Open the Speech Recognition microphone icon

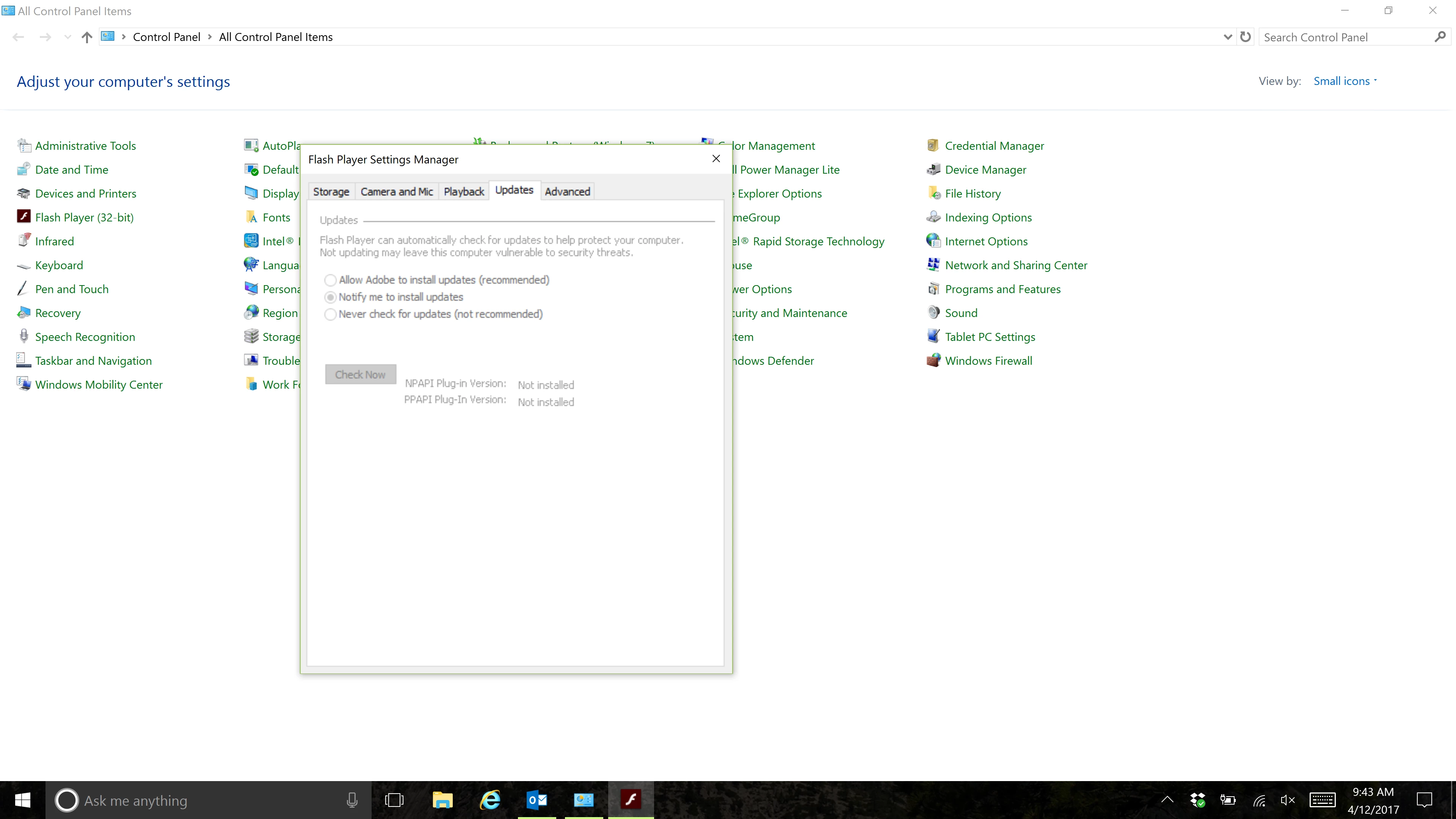[x=23, y=337]
